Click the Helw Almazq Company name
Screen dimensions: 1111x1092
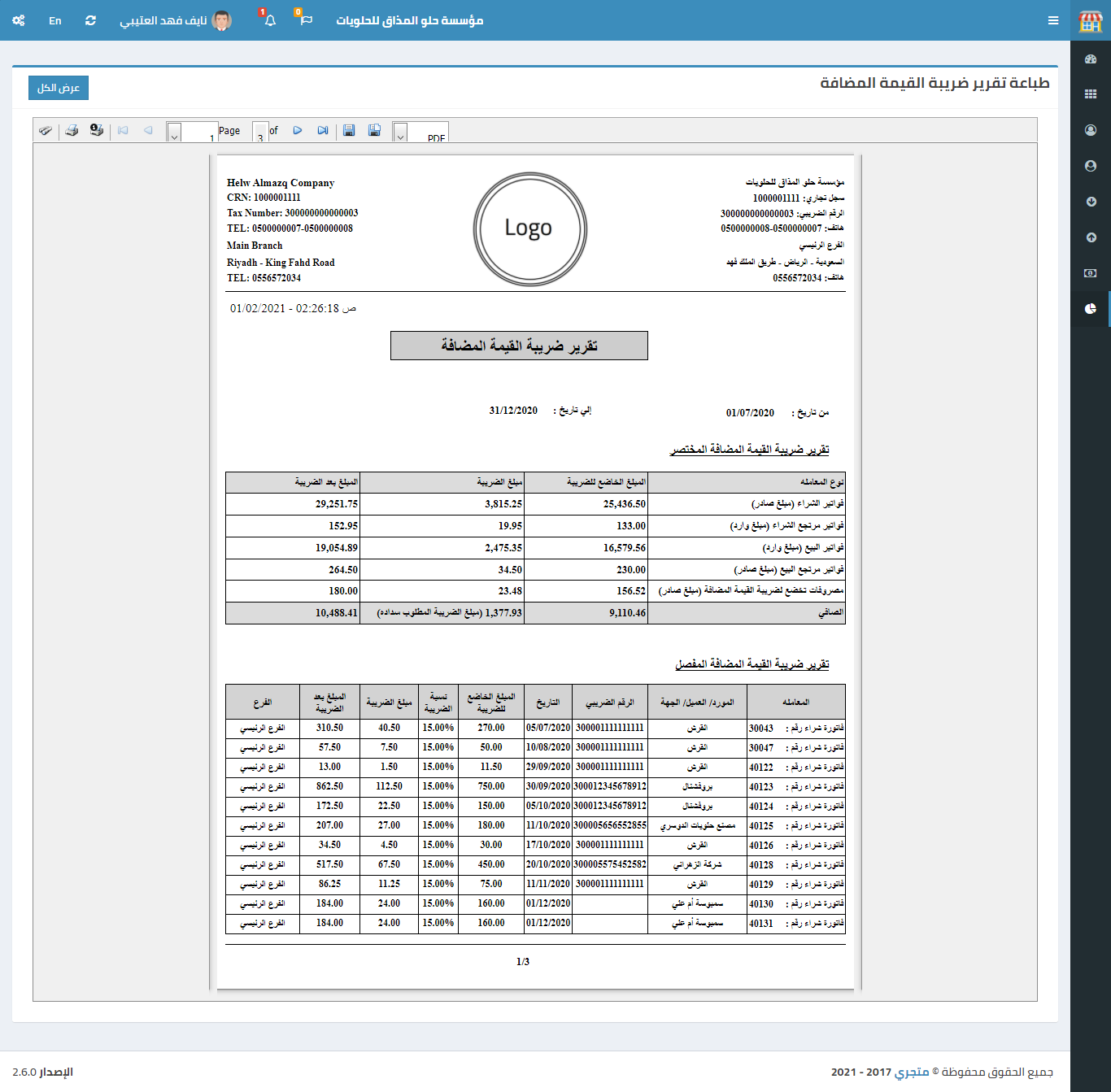[x=281, y=183]
